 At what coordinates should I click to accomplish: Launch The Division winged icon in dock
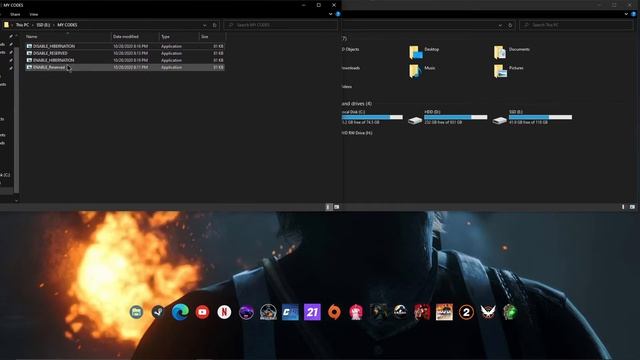pos(488,312)
